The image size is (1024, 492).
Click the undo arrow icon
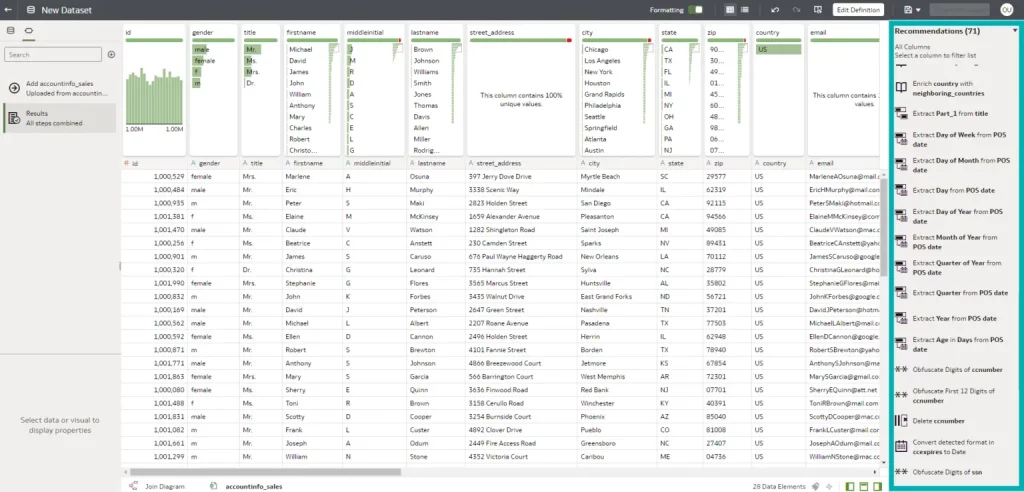pos(776,9)
